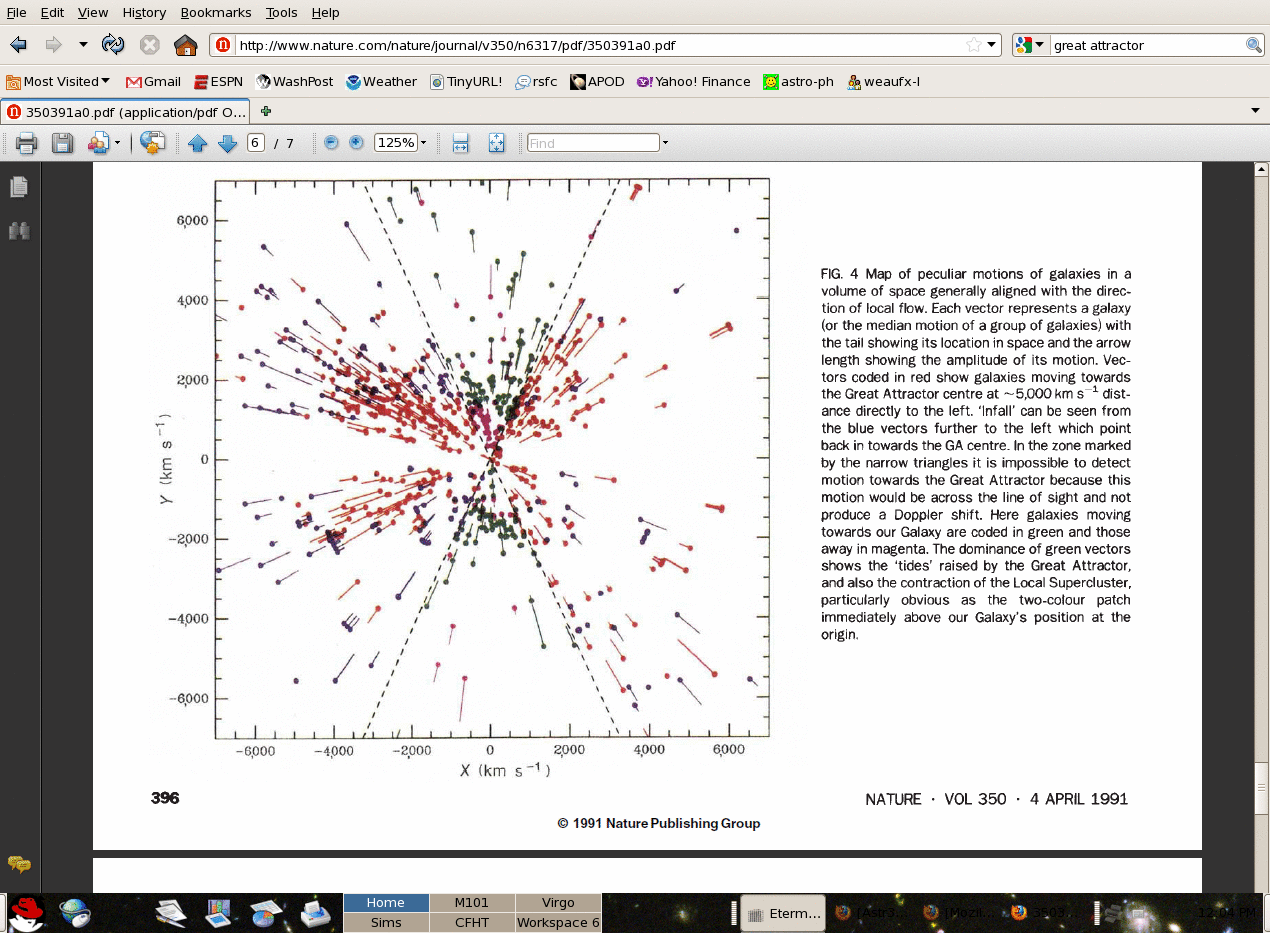
Task: Open the weaufx-l bookmark
Action: pos(883,82)
